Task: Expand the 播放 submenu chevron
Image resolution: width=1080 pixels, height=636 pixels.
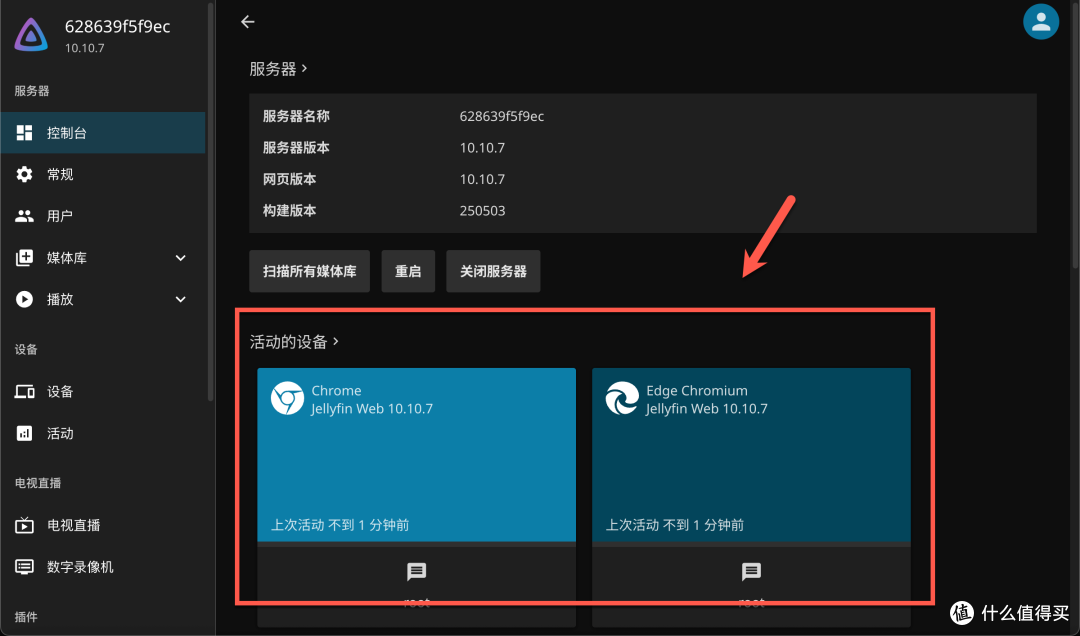Action: (180, 299)
